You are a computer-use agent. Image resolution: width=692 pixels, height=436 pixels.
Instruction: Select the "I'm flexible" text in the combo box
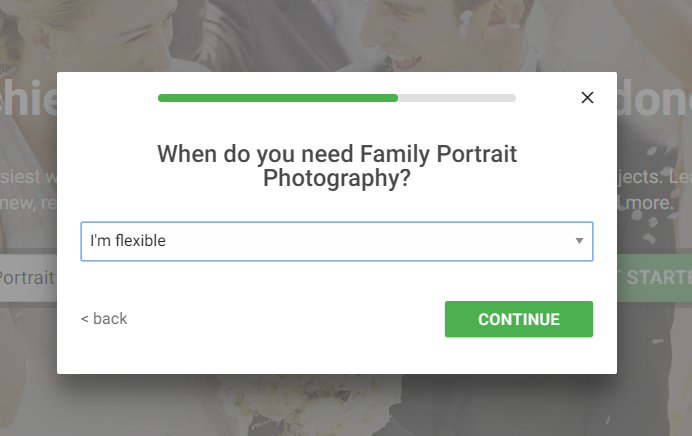128,241
